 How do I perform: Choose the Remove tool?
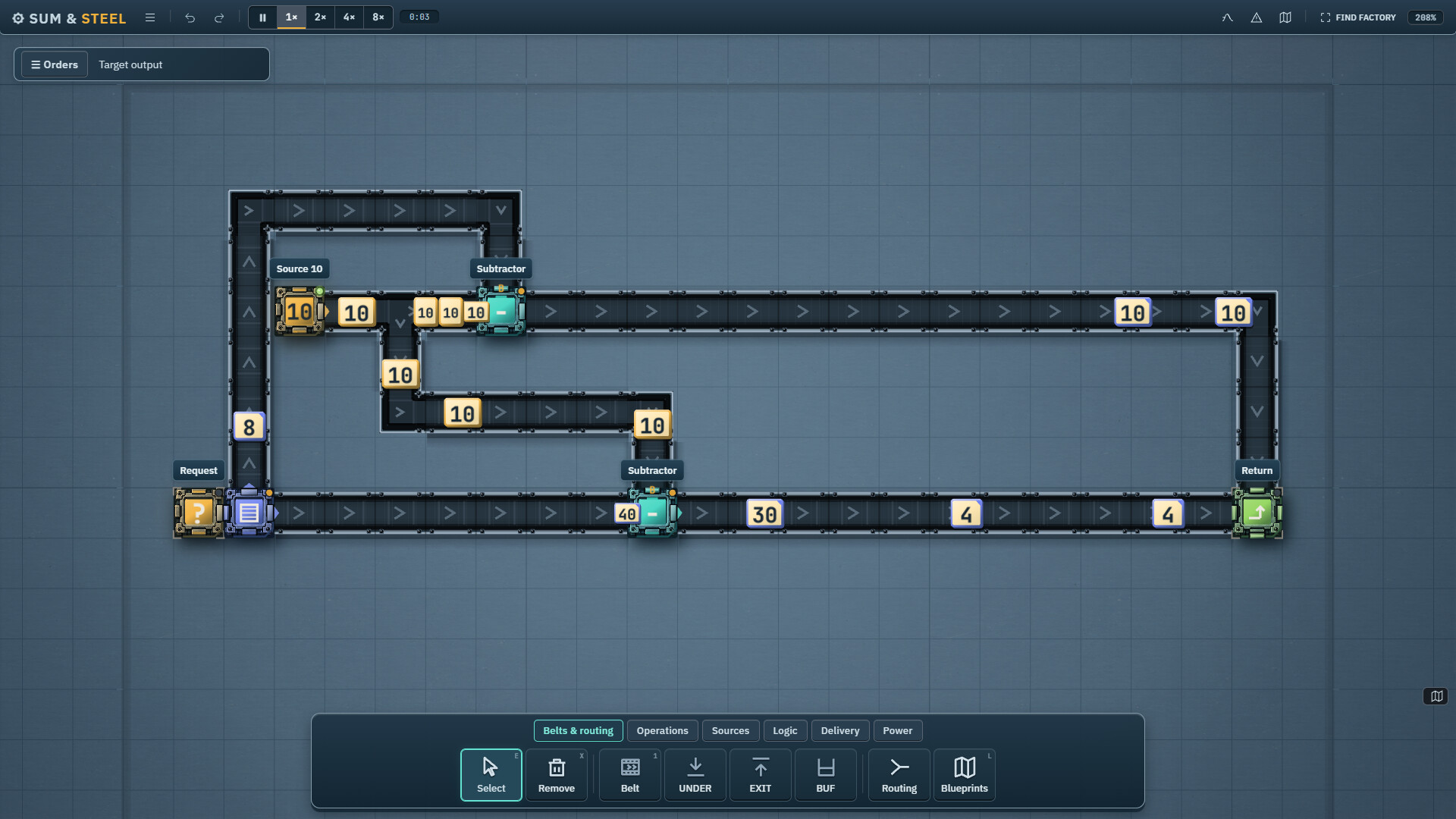coord(557,775)
